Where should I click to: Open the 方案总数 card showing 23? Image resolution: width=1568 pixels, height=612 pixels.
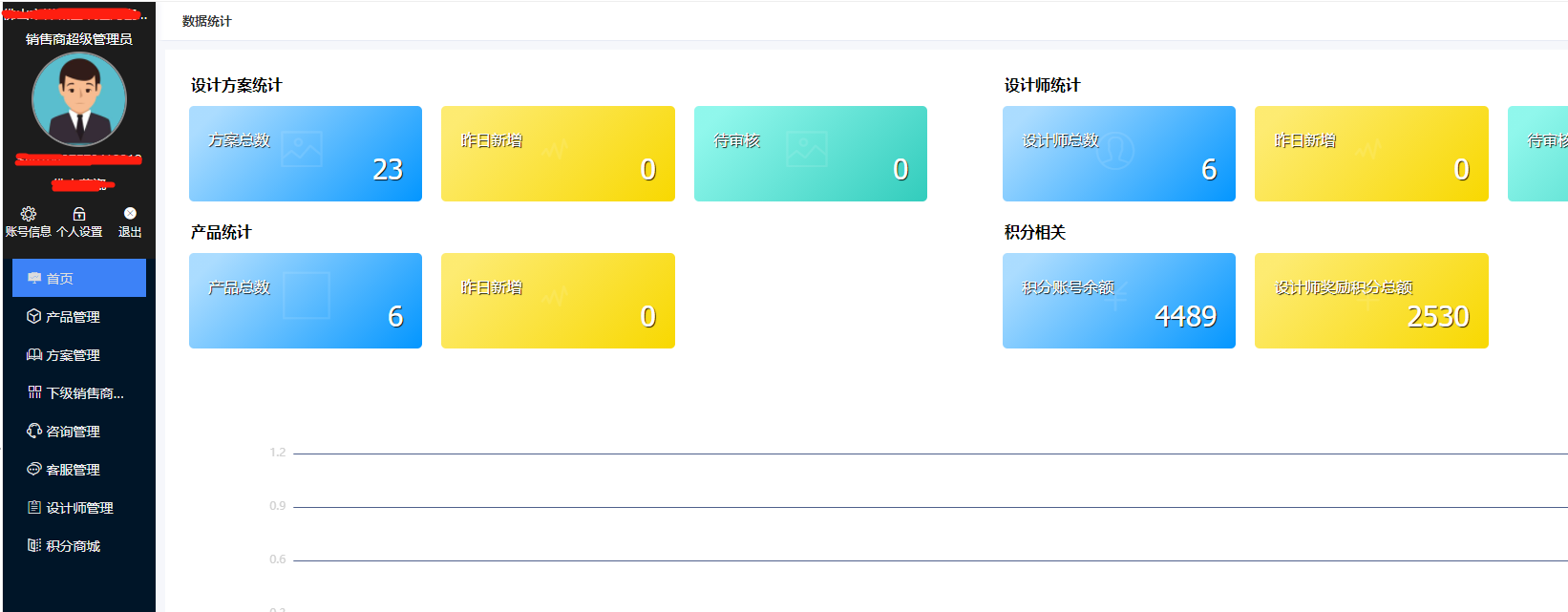click(x=306, y=154)
